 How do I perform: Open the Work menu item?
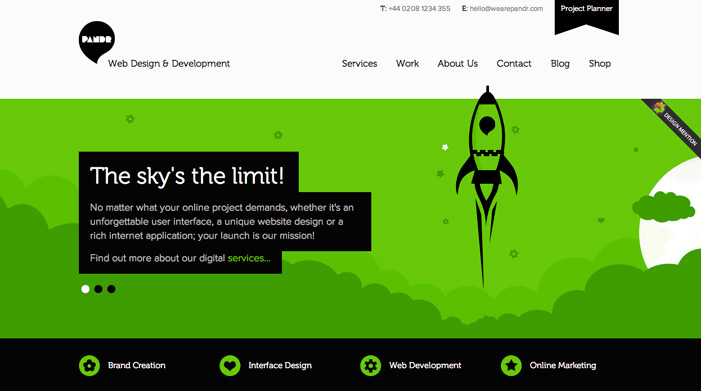[407, 63]
